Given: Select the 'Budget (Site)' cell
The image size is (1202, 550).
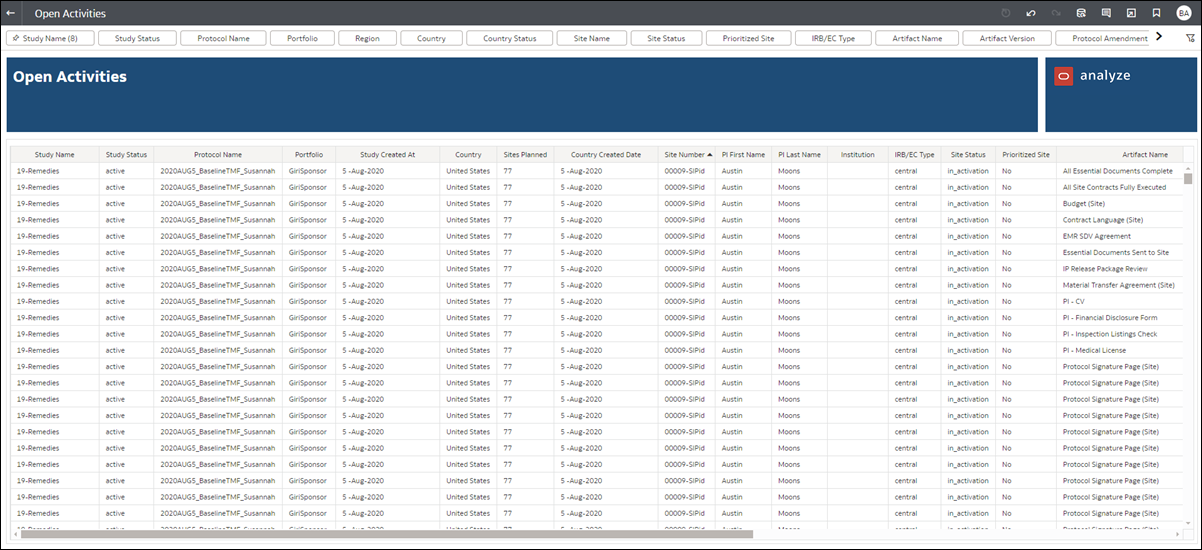Looking at the screenshot, I should click(x=1120, y=203).
